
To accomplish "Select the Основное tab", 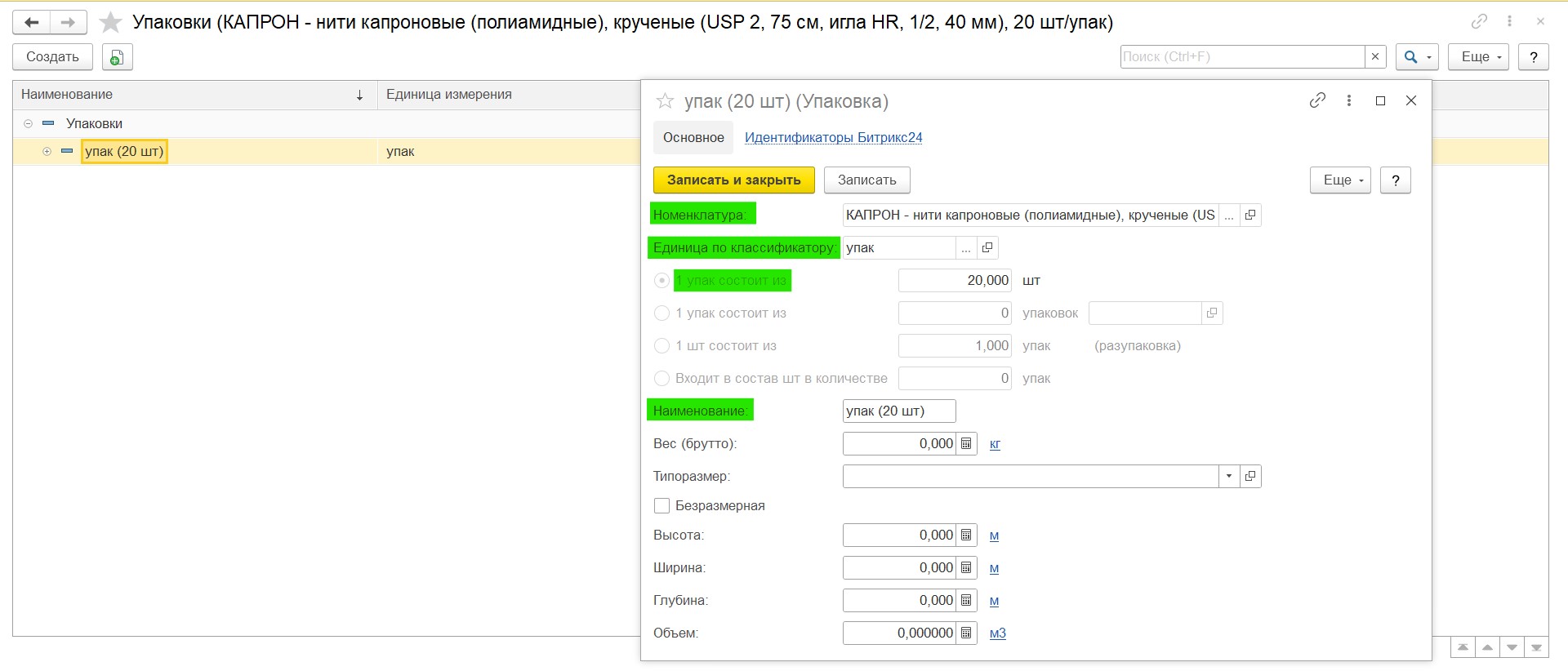I will click(693, 137).
